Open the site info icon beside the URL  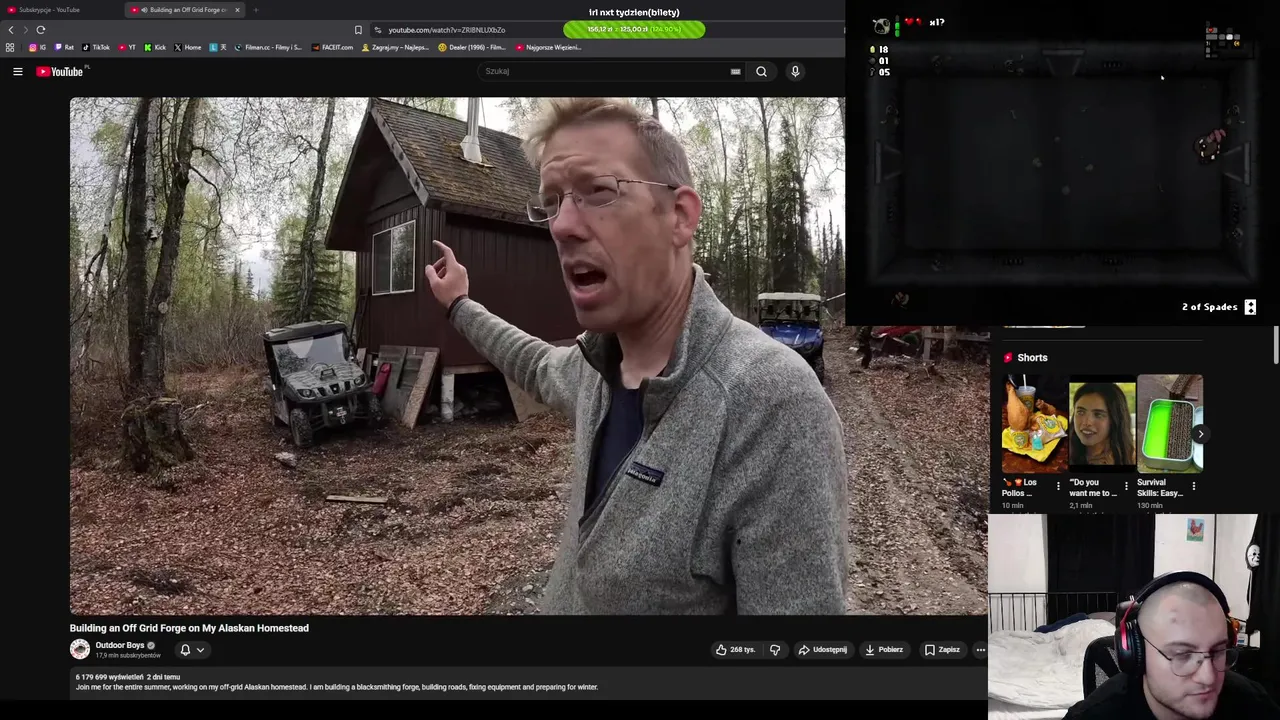pyautogui.click(x=377, y=30)
